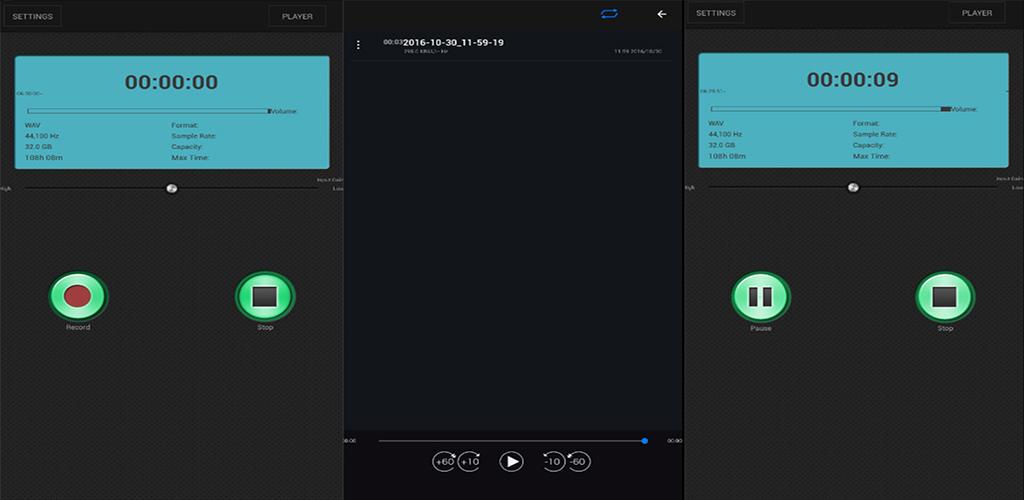
Task: Open three-dot menu for recording 2016-10-30_11-59-19
Action: pyautogui.click(x=358, y=45)
